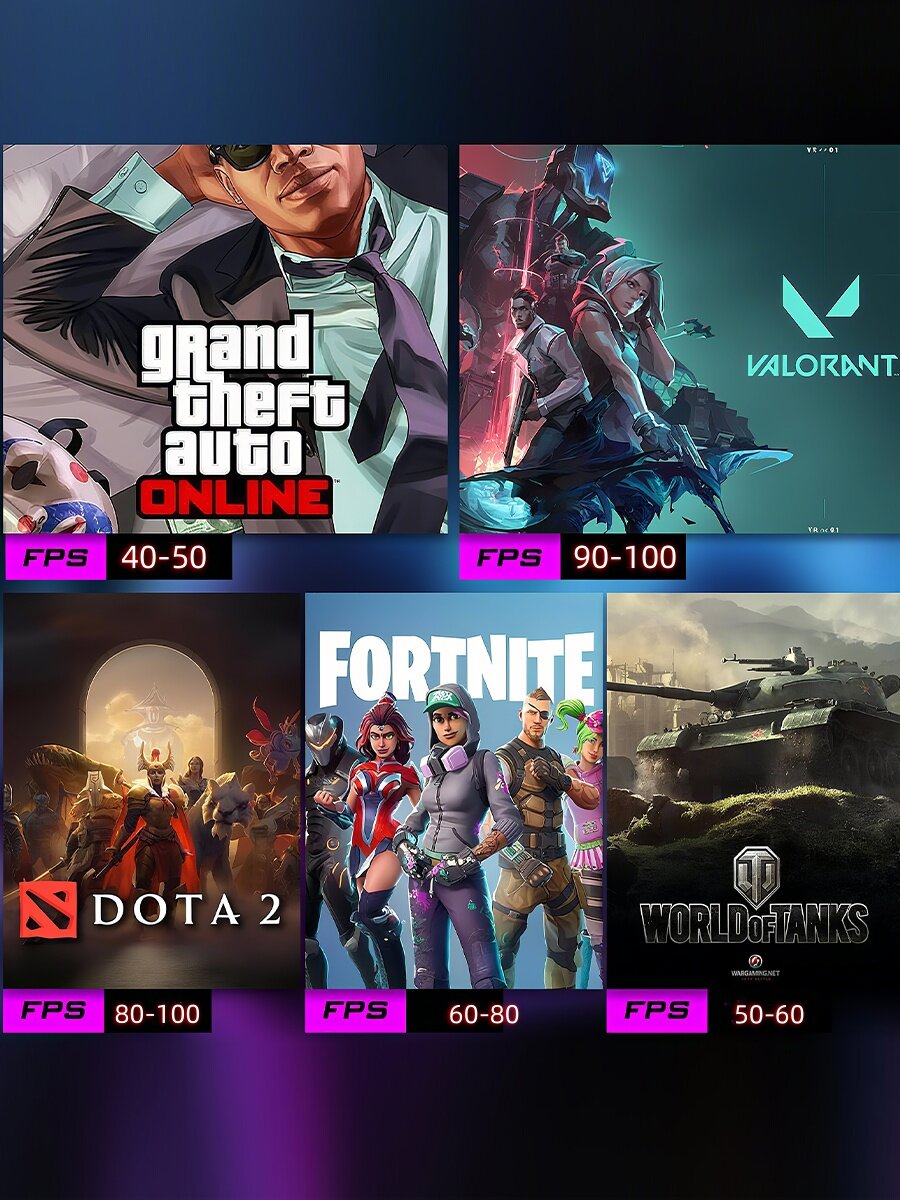Open the World of Tanks cover
Image resolution: width=900 pixels, height=1200 pixels.
click(753, 791)
